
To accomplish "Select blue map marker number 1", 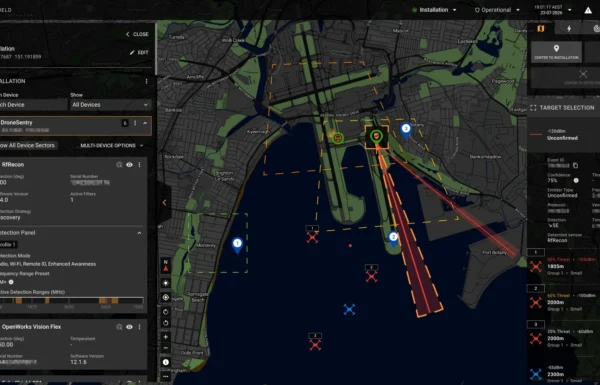I will [x=237, y=245].
